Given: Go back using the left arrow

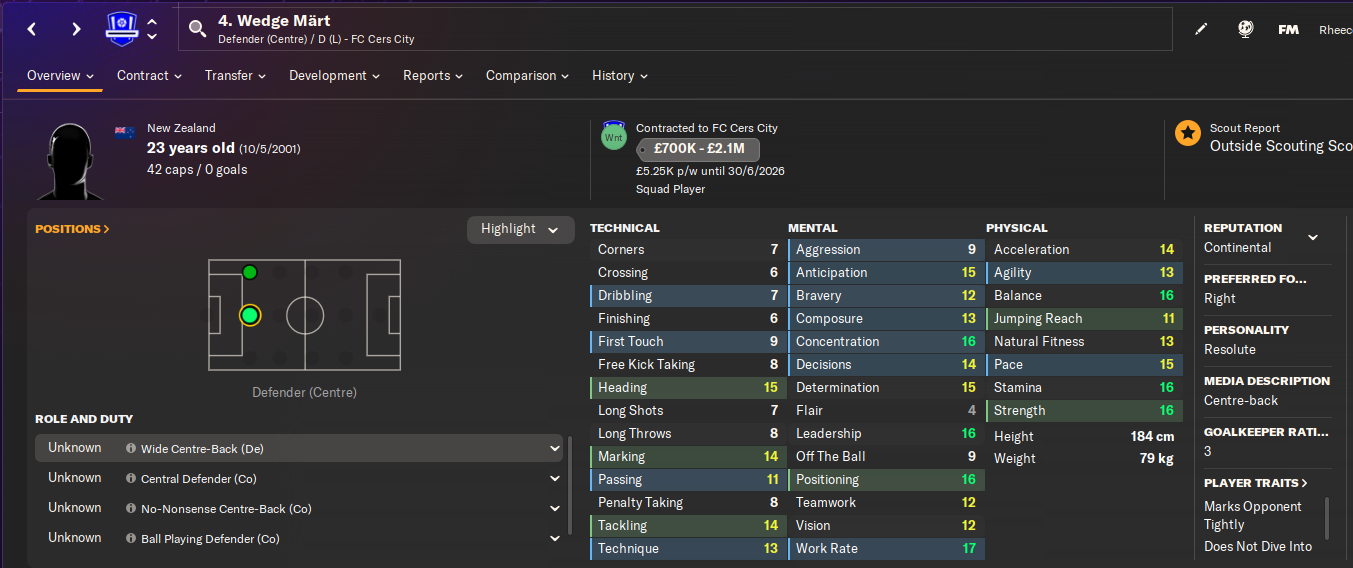Looking at the screenshot, I should click(32, 29).
